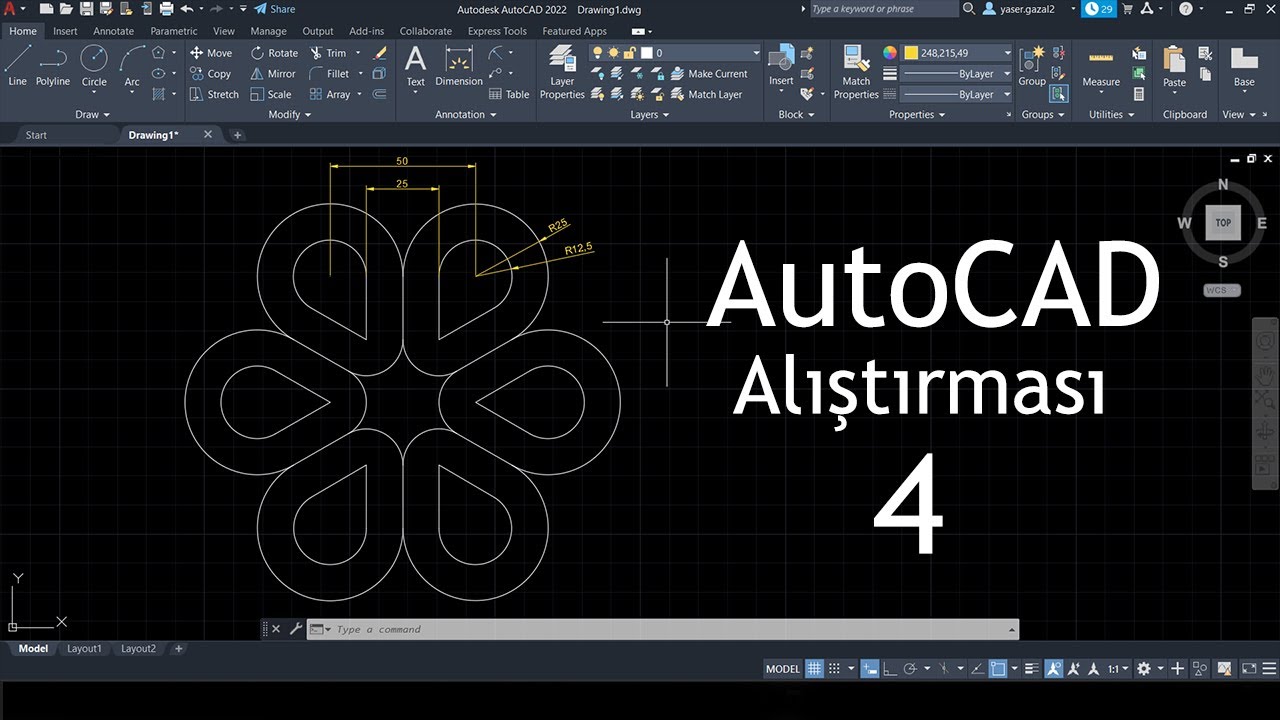Toggle polar tracking in status bar
Screen dimensions: 1280x720
(x=911, y=669)
